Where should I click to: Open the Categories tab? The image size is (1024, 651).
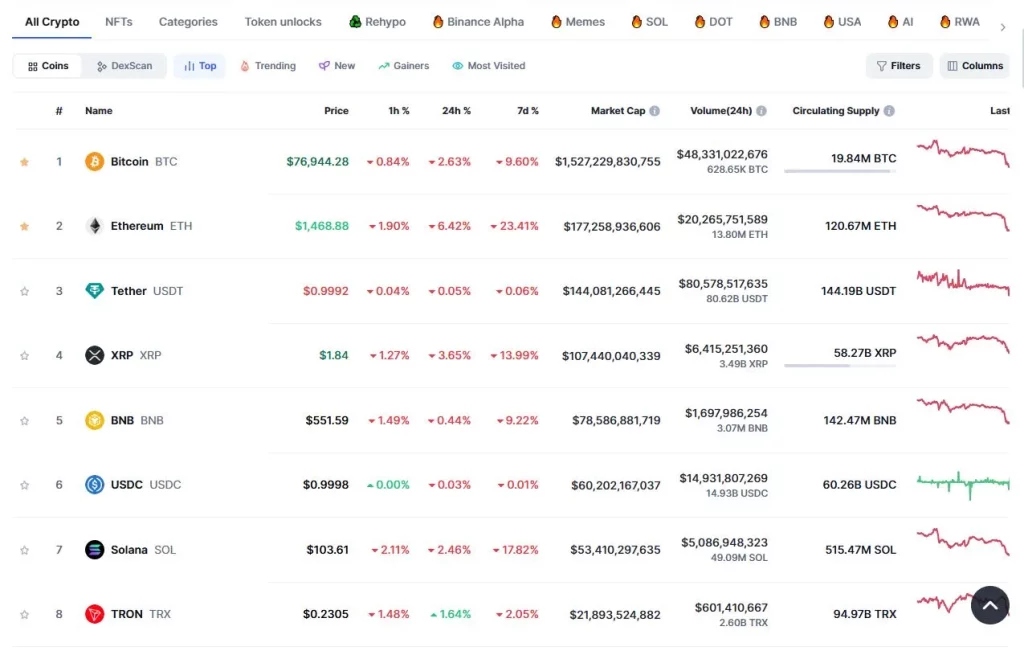[188, 22]
